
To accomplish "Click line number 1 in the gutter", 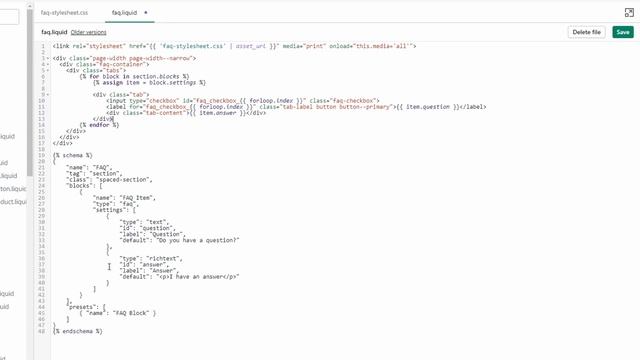I will tap(43, 46).
